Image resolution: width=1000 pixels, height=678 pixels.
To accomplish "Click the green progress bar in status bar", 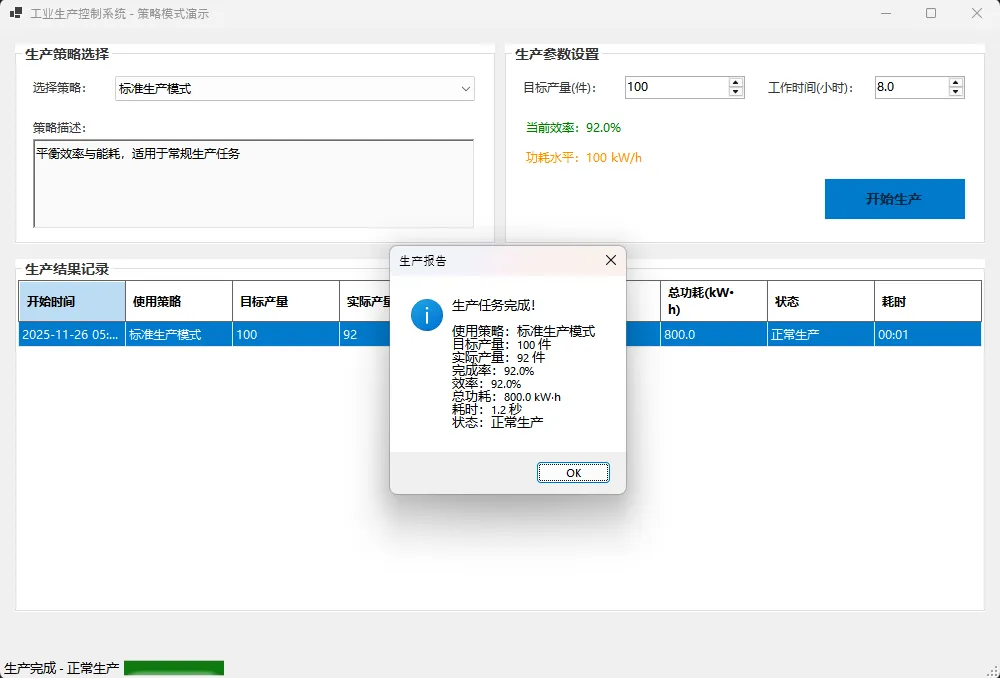I will point(174,668).
